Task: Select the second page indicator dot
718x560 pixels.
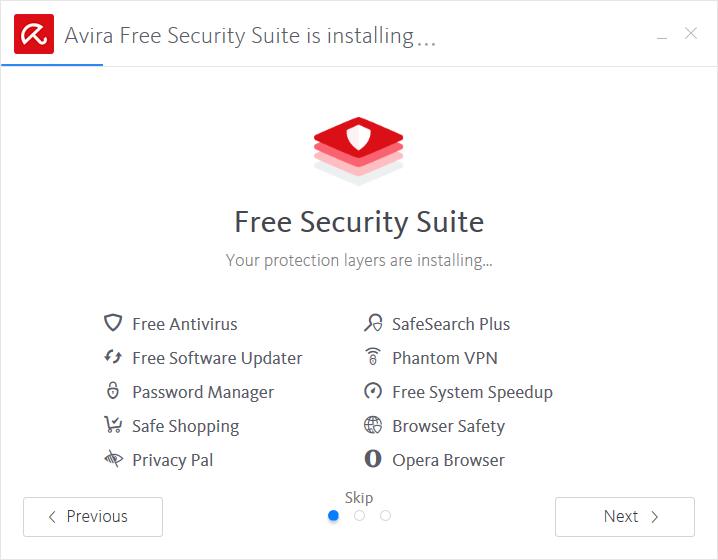Action: pyautogui.click(x=359, y=516)
